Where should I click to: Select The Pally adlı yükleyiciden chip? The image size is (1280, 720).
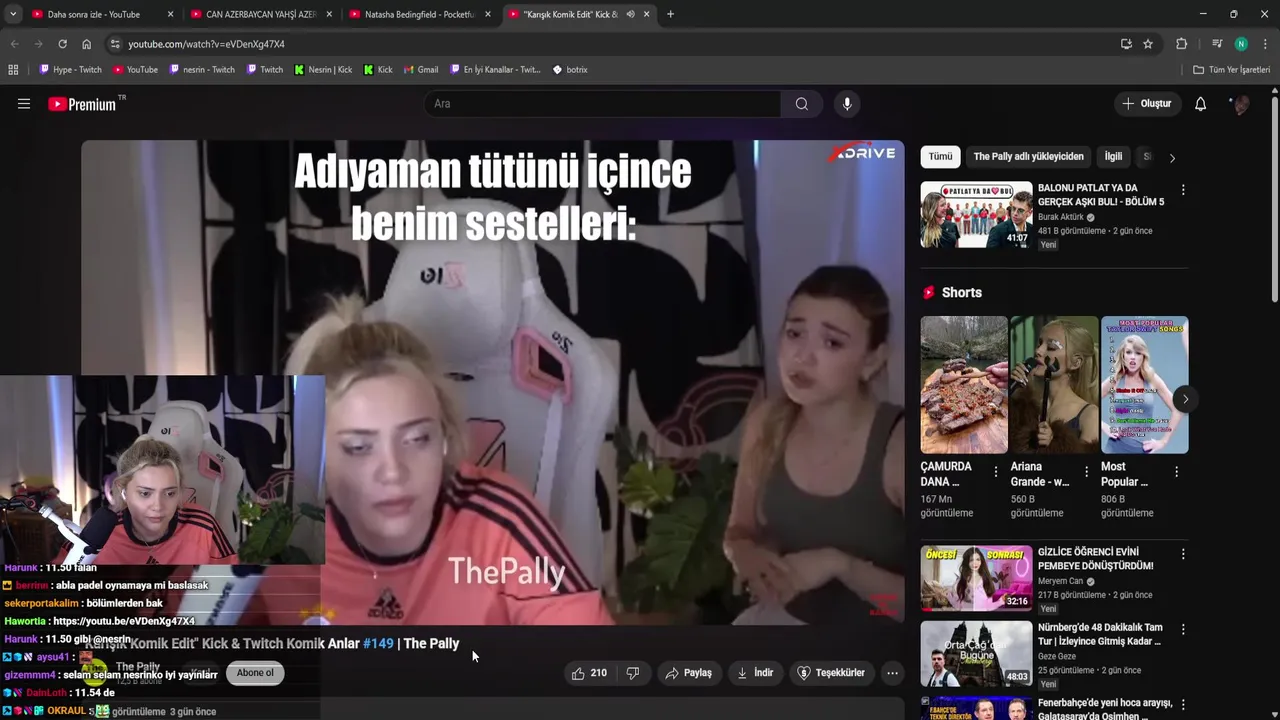point(1028,157)
